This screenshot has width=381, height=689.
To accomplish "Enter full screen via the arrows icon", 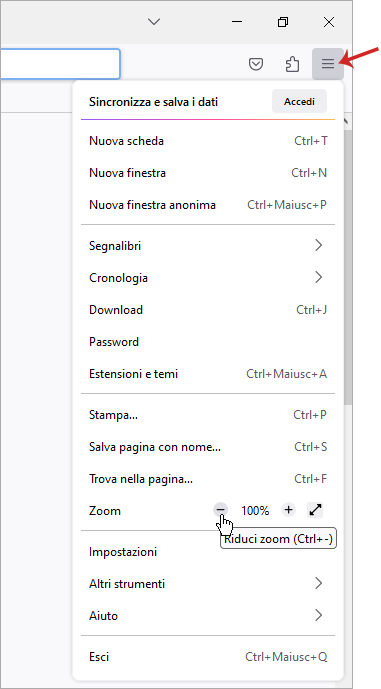I will pyautogui.click(x=316, y=510).
